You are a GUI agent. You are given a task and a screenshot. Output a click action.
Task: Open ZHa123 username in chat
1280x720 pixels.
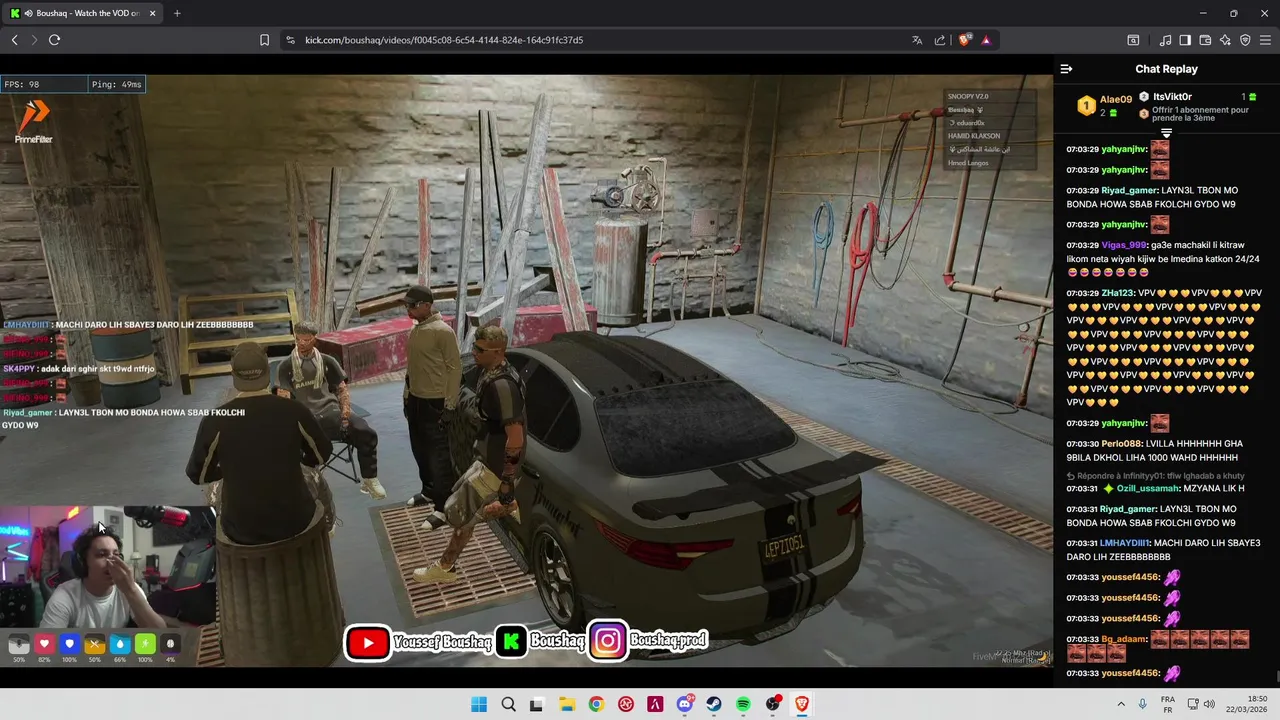point(1117,293)
